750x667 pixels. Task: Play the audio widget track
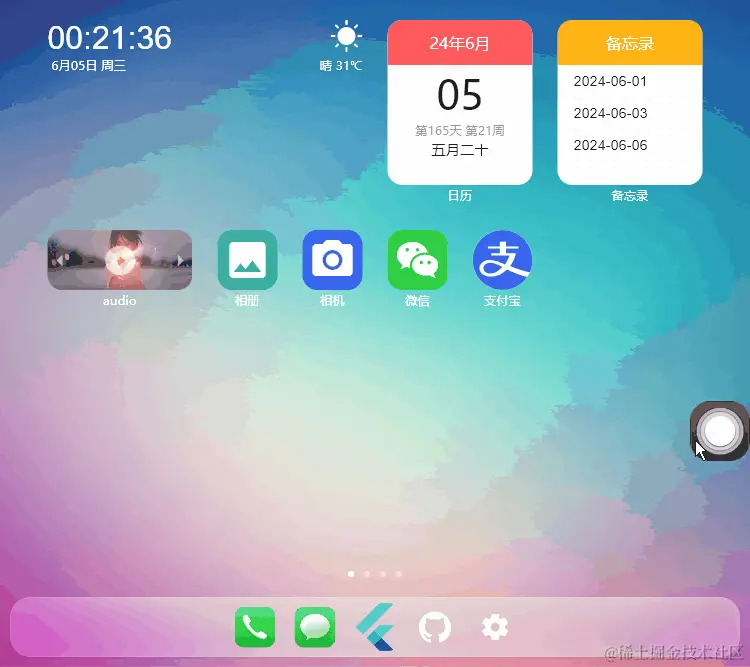120,260
